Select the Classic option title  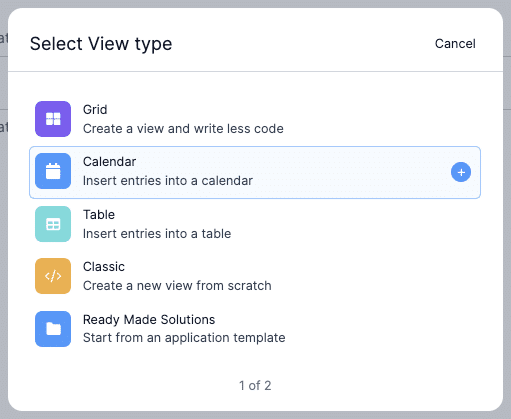click(104, 267)
